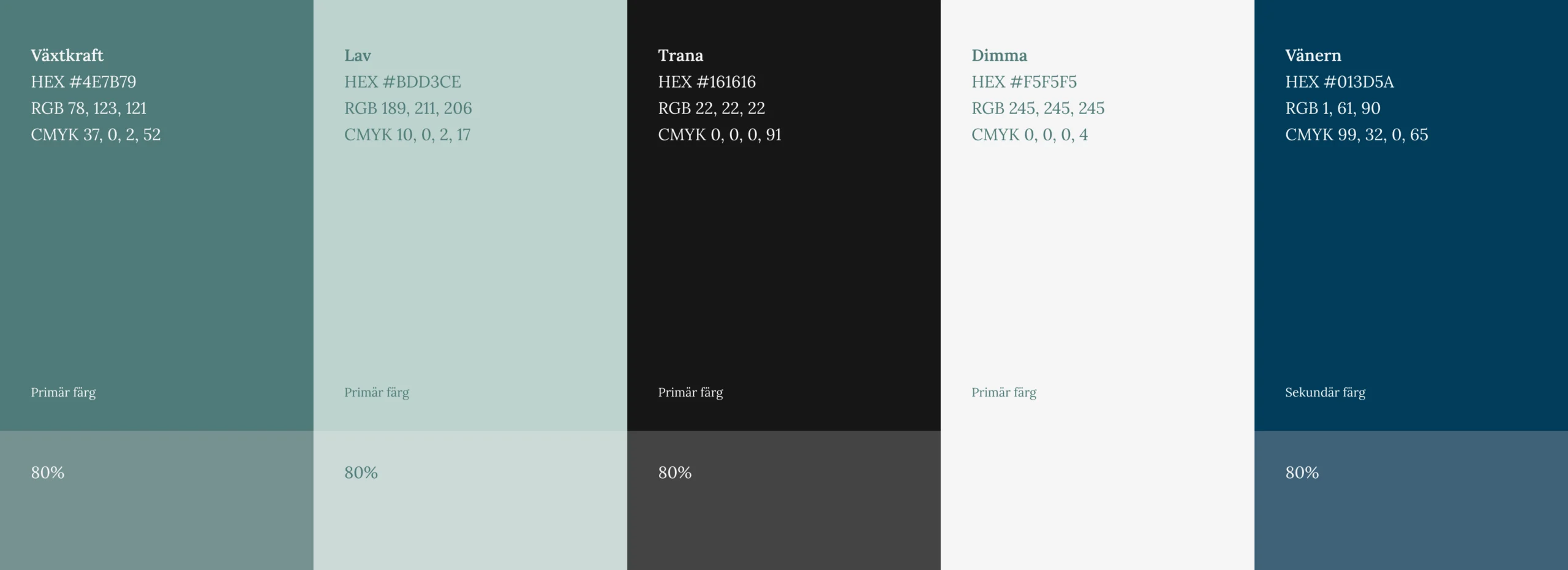The width and height of the screenshot is (1568, 570).
Task: Select the HEX #161616 code
Action: point(707,82)
